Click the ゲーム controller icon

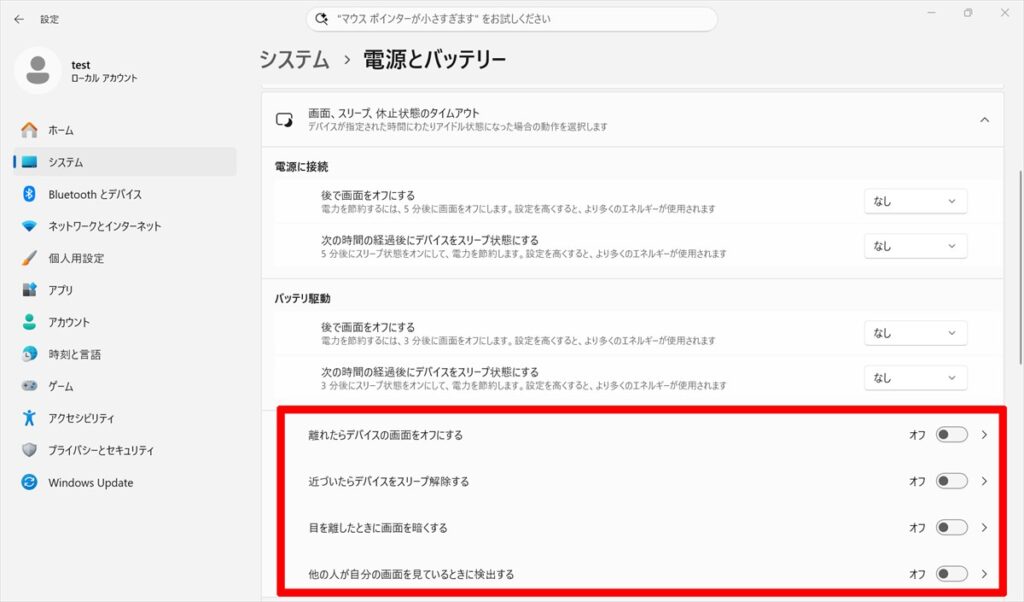pos(29,386)
